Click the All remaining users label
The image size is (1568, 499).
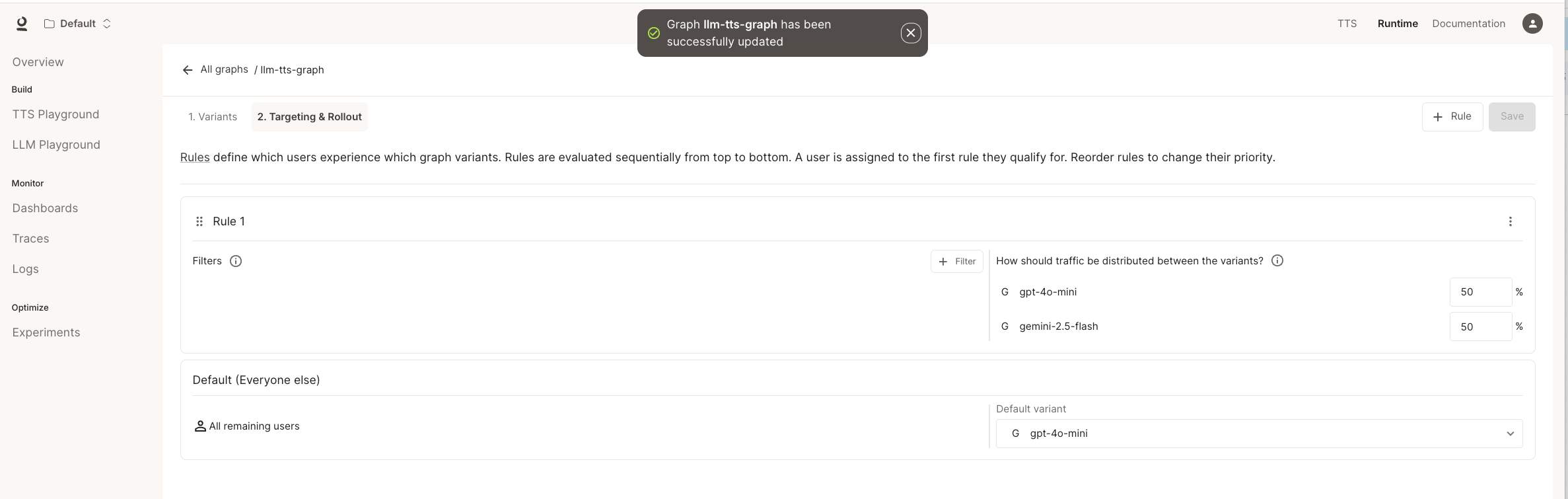tap(254, 426)
